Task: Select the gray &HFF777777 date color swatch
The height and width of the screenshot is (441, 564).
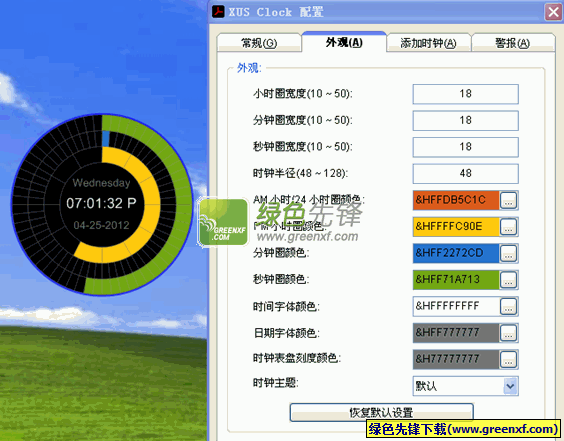Action: click(456, 333)
